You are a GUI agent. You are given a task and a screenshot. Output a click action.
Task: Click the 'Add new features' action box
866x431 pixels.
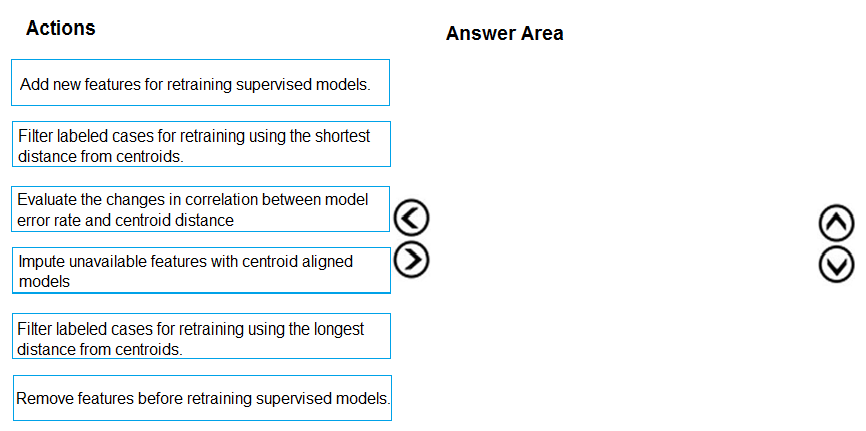point(201,83)
